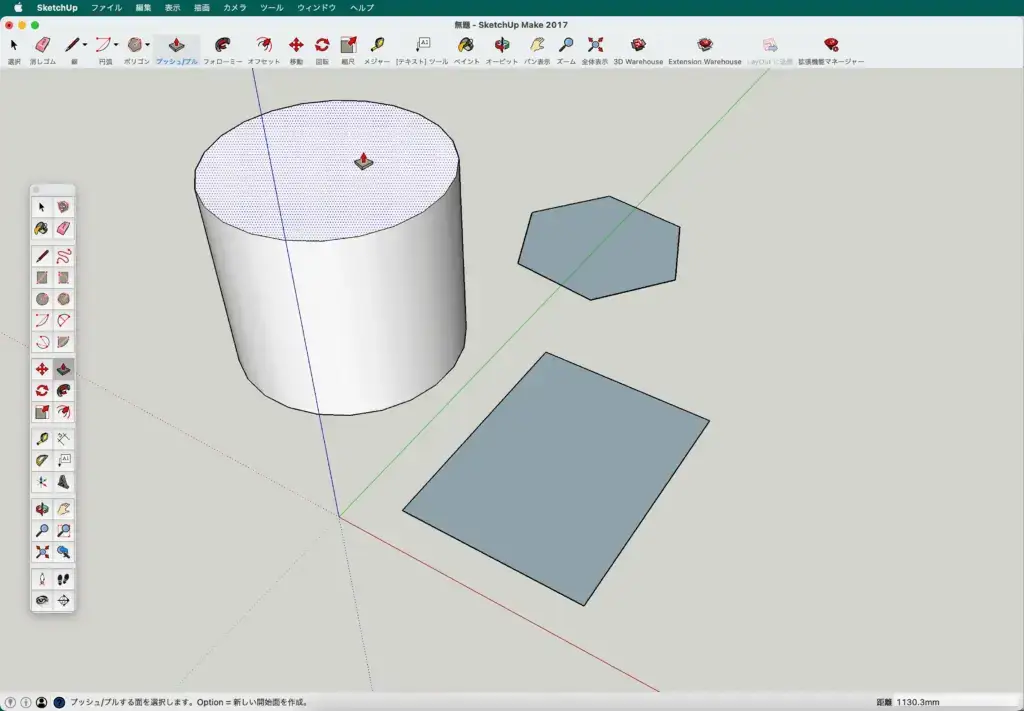Choose the Pie tool in floating palette
The image size is (1024, 711).
coord(63,342)
